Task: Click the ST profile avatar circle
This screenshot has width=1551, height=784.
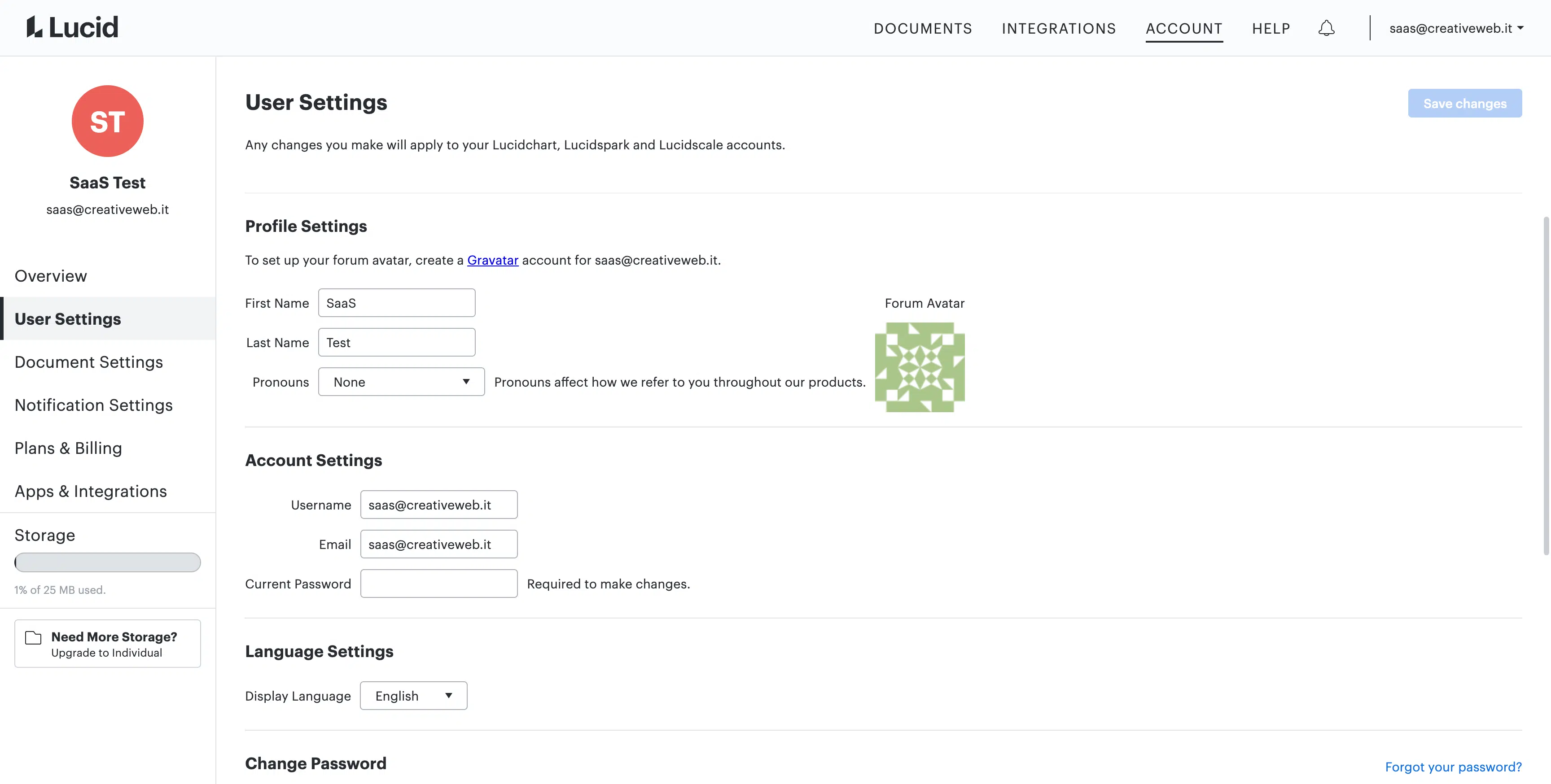Action: point(108,121)
